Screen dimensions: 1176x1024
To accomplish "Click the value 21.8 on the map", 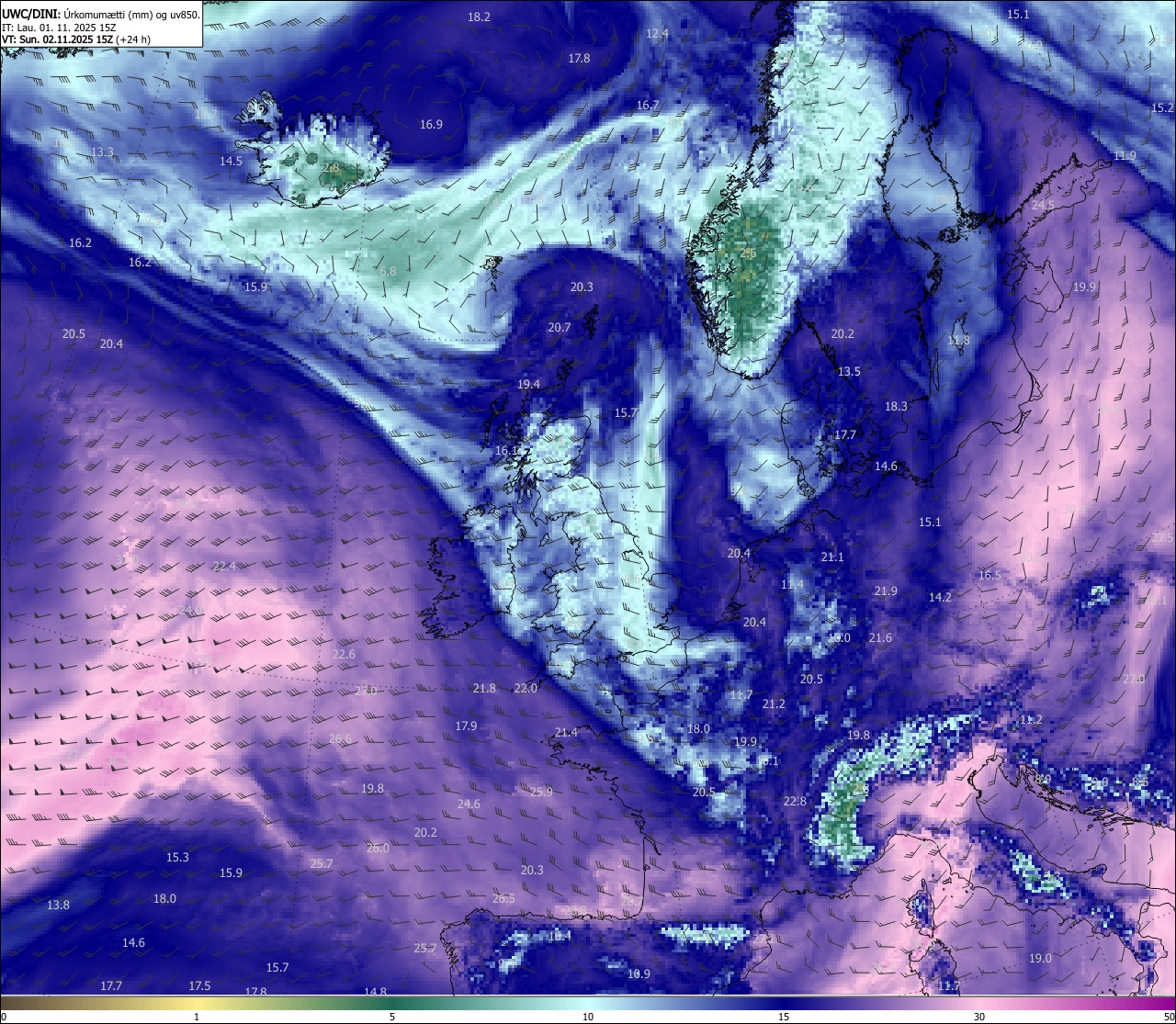I will pos(484,688).
